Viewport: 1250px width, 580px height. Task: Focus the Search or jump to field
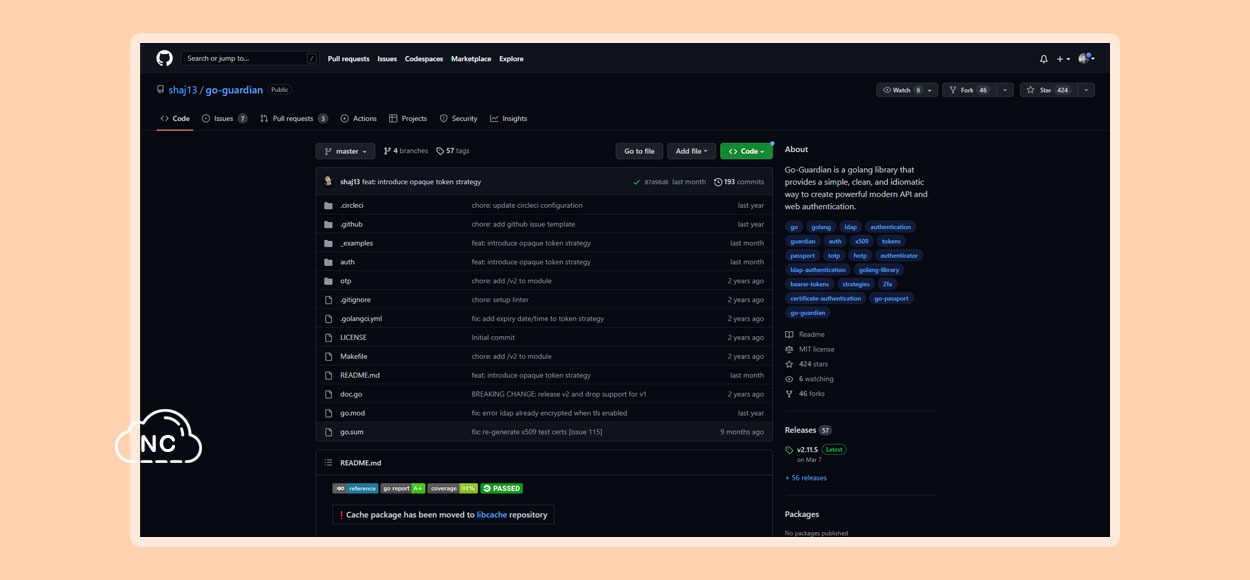click(x=250, y=59)
